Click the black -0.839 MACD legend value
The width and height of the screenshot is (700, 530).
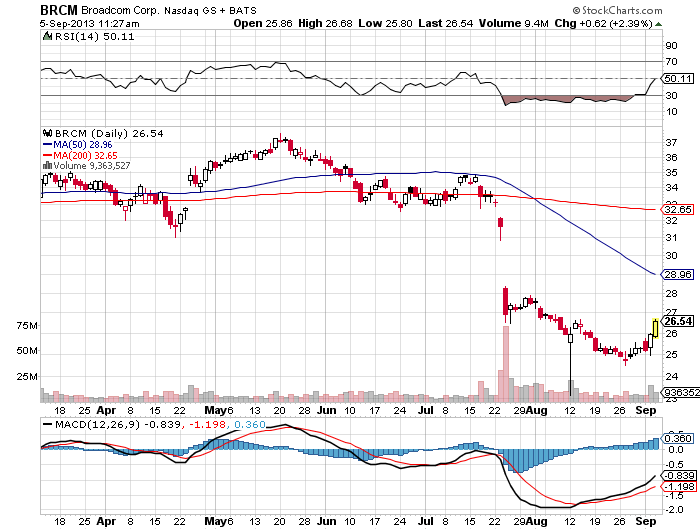click(162, 424)
